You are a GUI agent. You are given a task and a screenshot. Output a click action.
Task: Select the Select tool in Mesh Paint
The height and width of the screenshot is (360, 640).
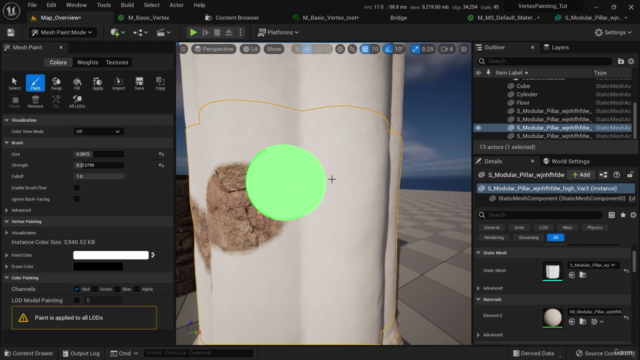point(15,83)
